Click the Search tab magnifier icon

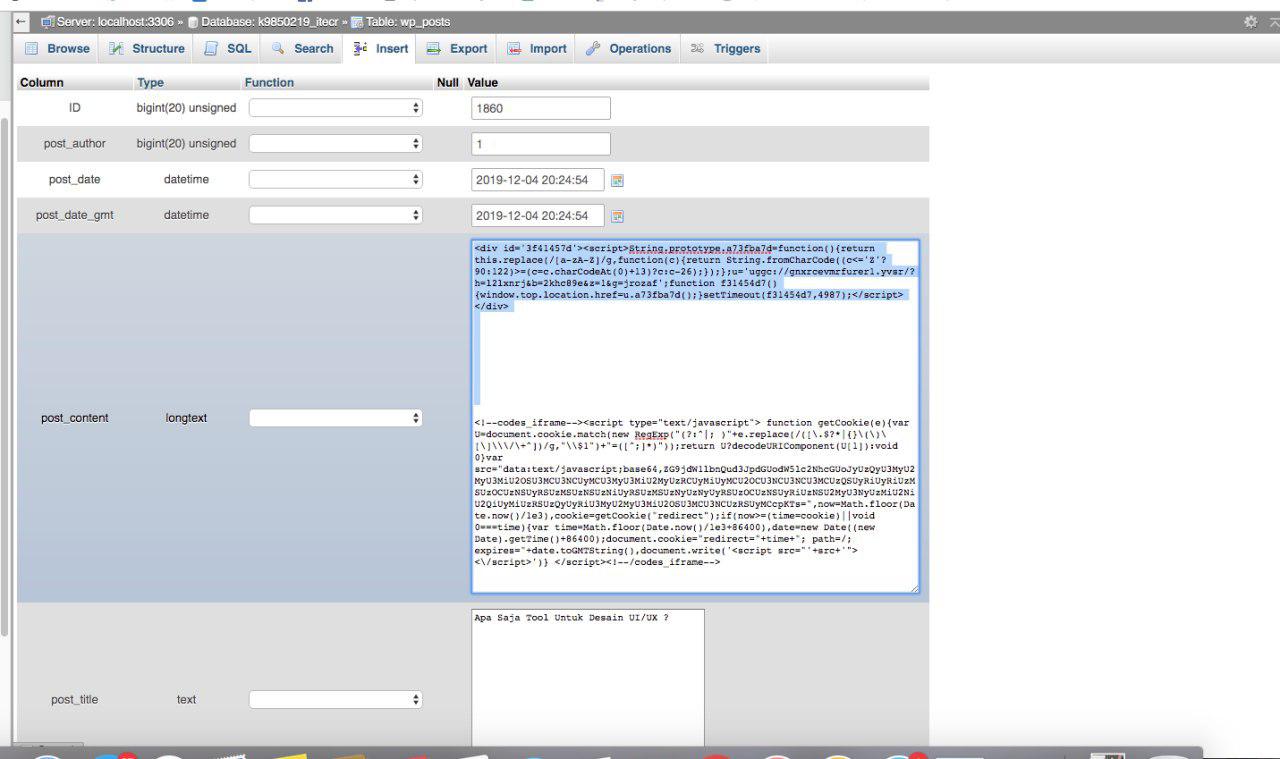(278, 48)
